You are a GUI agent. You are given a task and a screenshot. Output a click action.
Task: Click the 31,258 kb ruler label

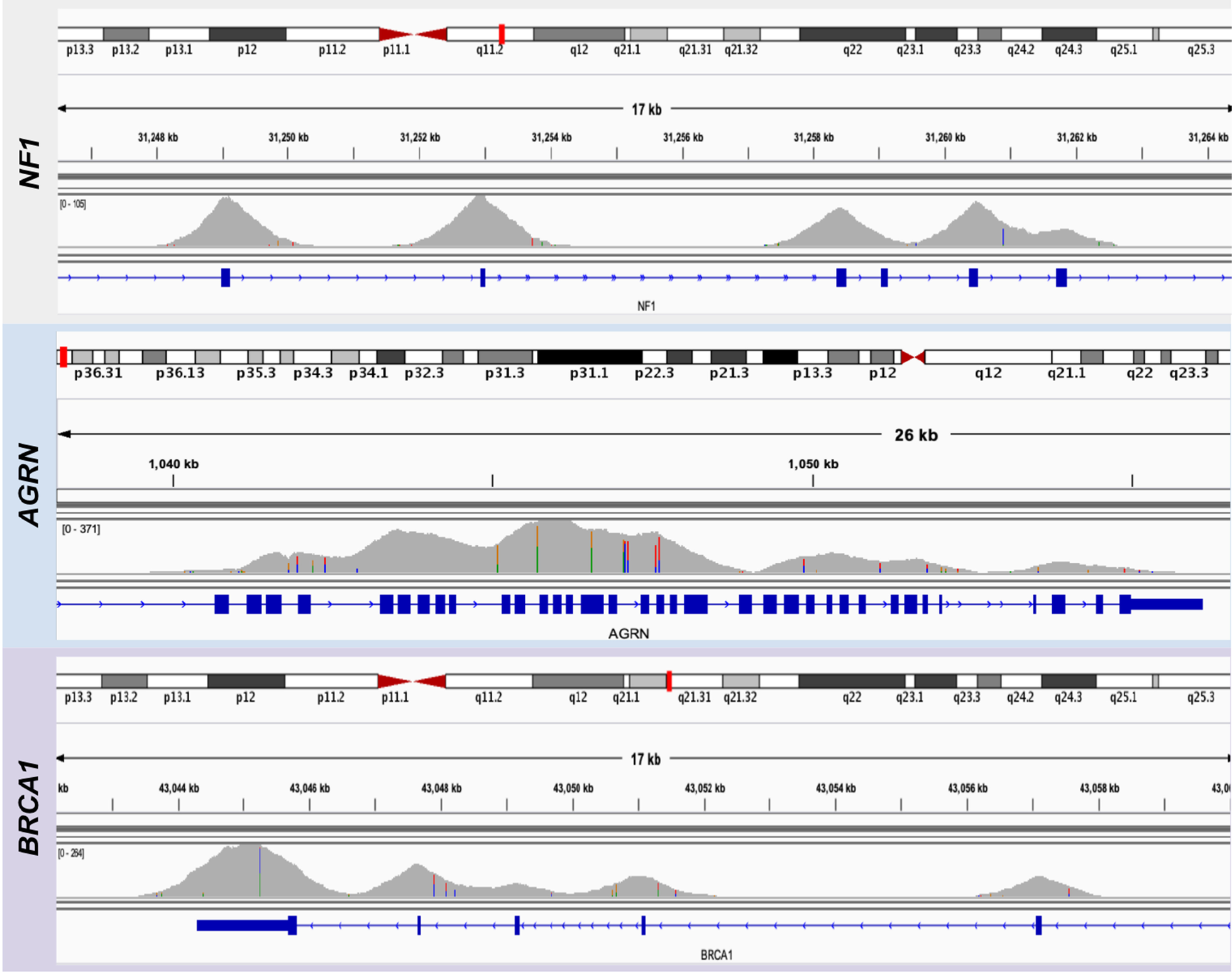(813, 137)
